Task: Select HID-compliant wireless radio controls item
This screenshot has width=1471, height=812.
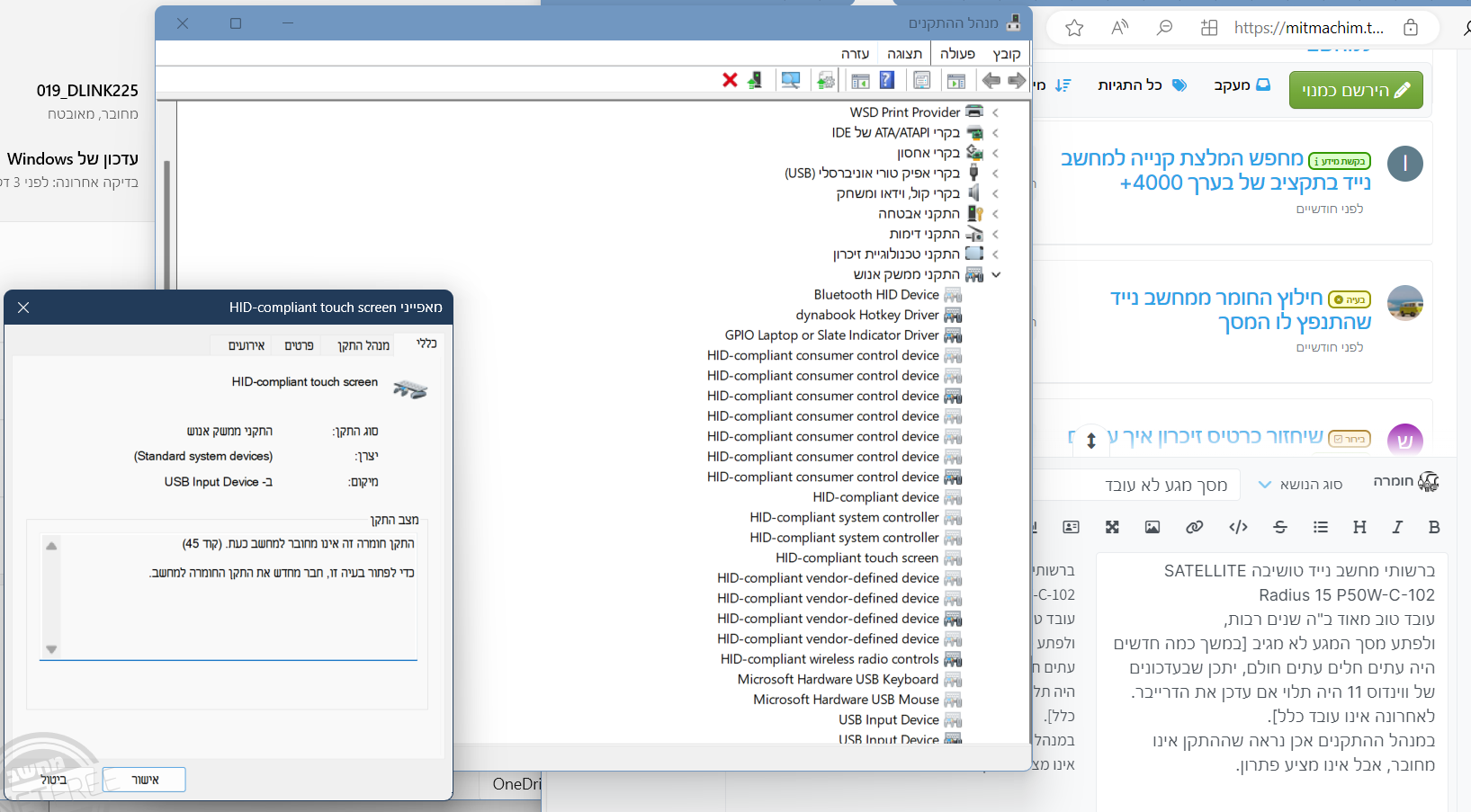Action: click(830, 659)
